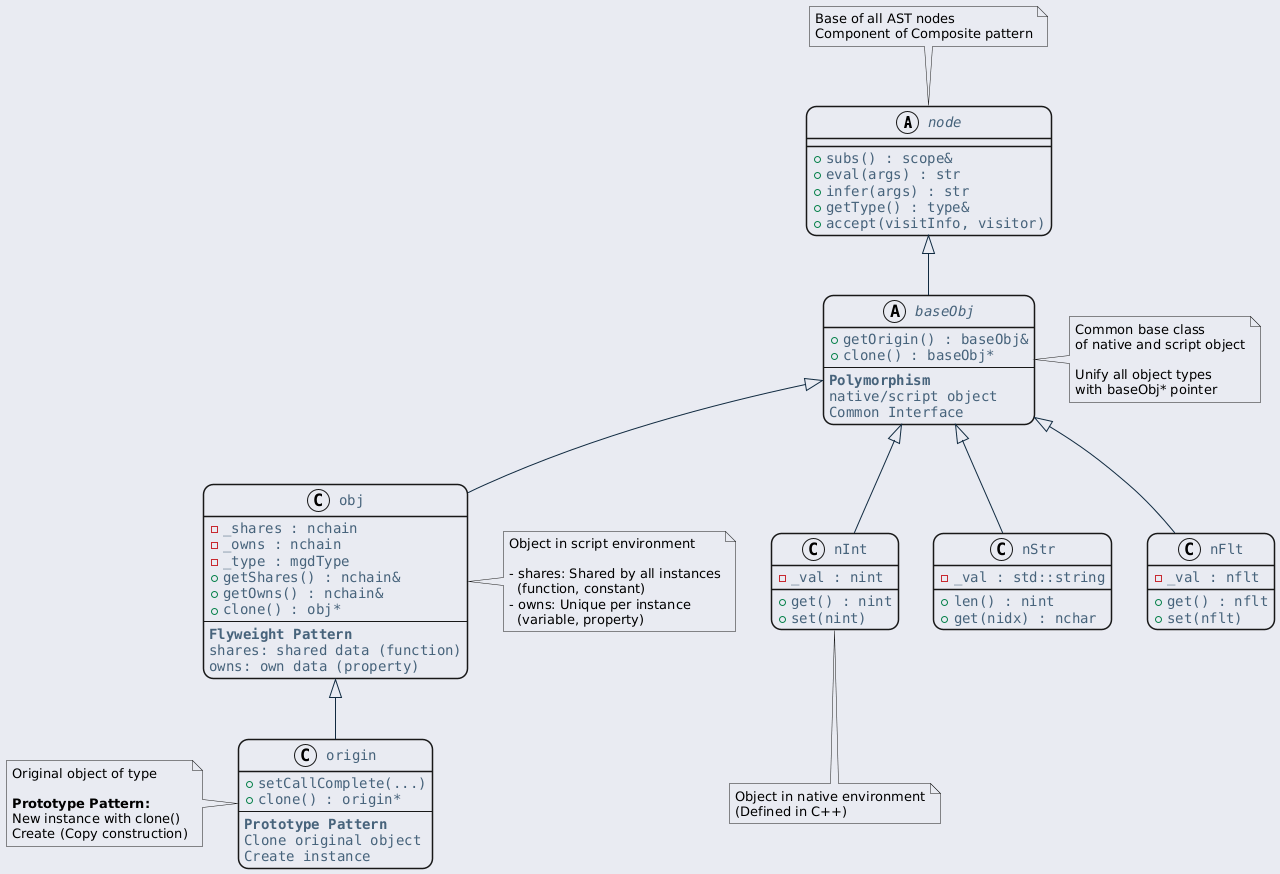Click 'Unify all object types' note text

tap(1141, 374)
